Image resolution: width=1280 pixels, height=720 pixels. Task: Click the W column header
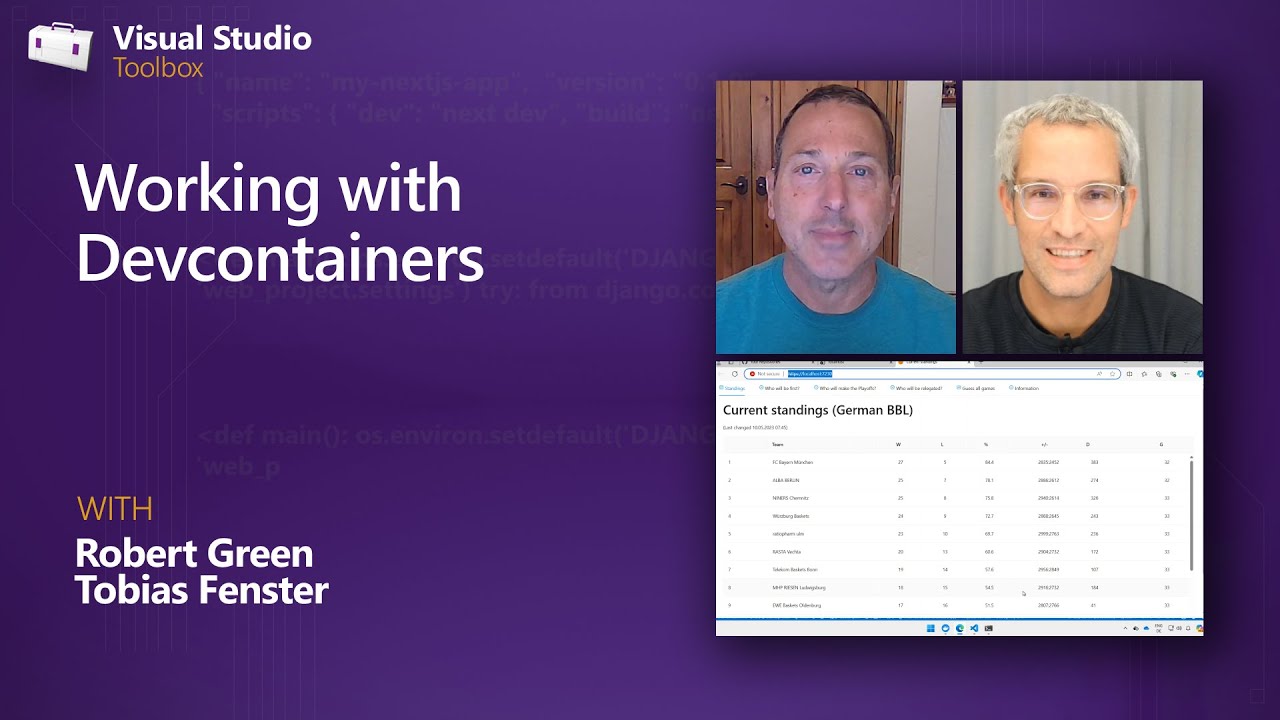[x=898, y=444]
